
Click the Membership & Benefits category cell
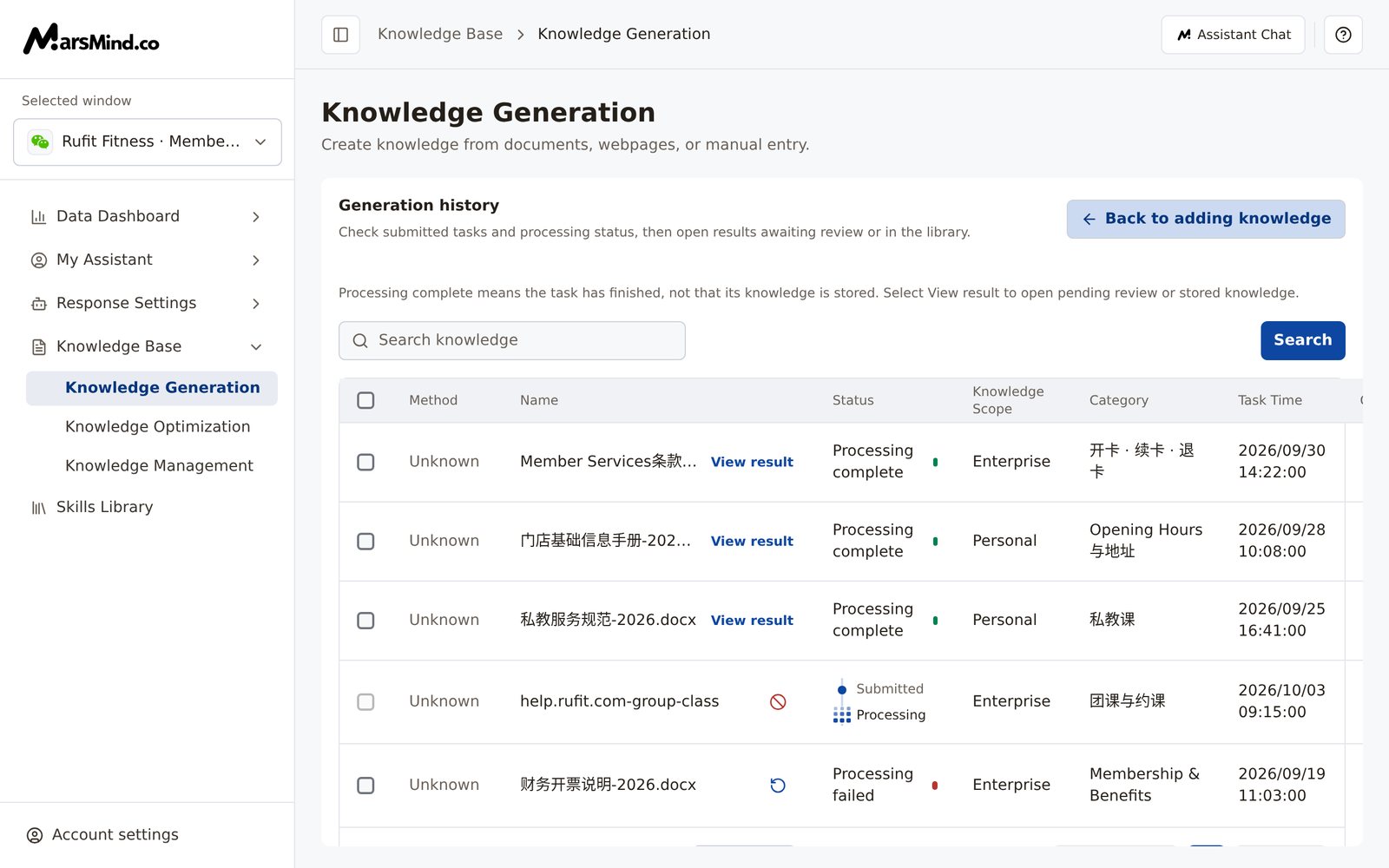pyautogui.click(x=1144, y=785)
